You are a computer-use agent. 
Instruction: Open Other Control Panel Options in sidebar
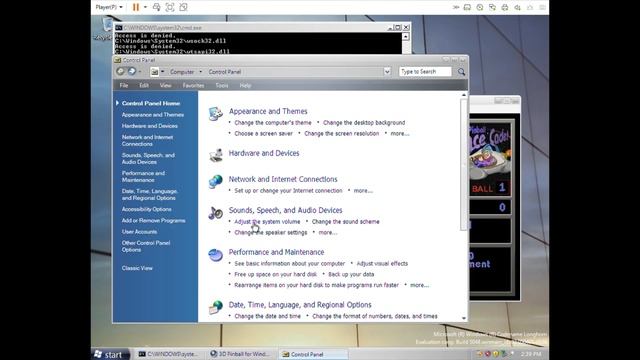[x=146, y=246]
